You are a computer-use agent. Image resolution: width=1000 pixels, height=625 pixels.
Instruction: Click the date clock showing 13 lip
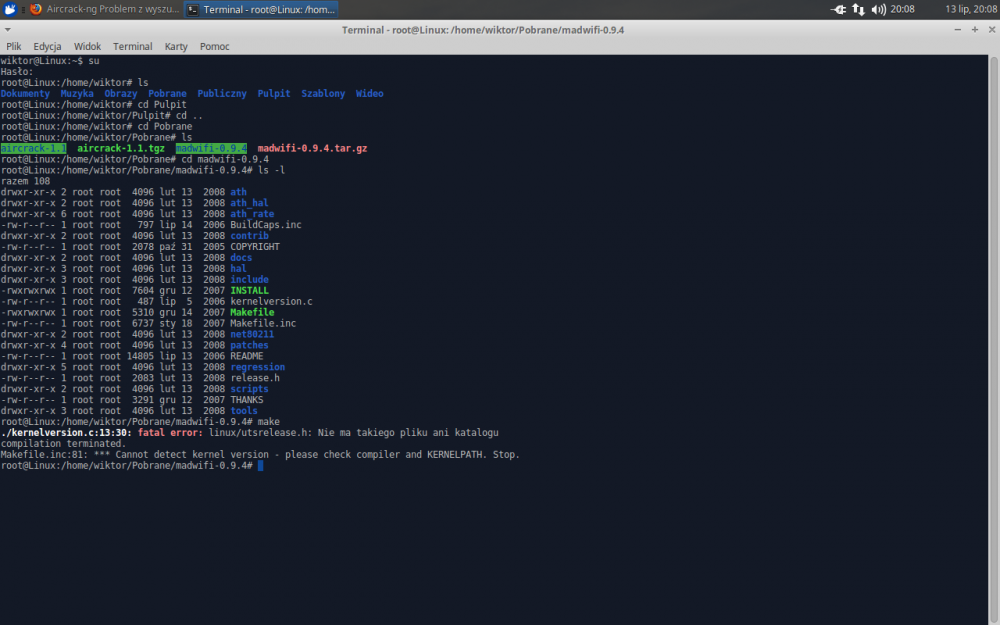[x=971, y=9]
